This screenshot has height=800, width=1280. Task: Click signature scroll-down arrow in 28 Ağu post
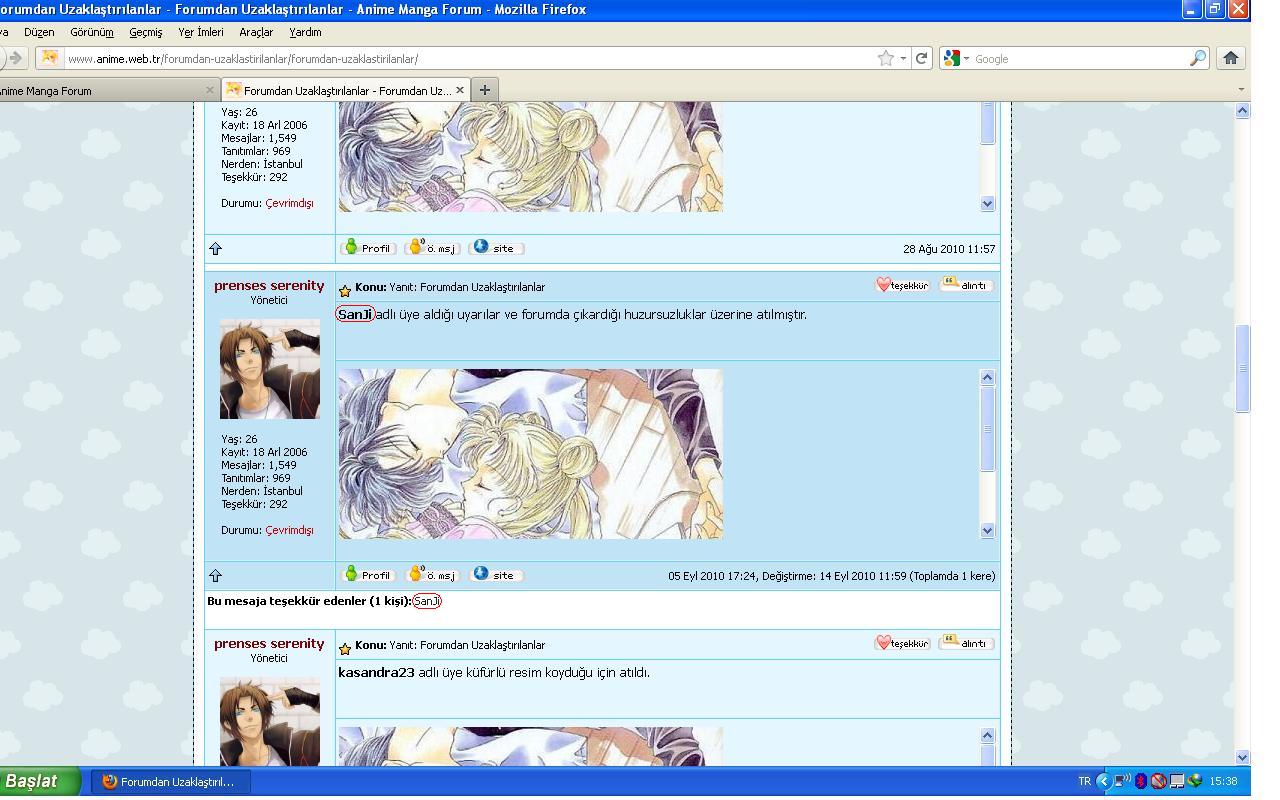(x=988, y=203)
